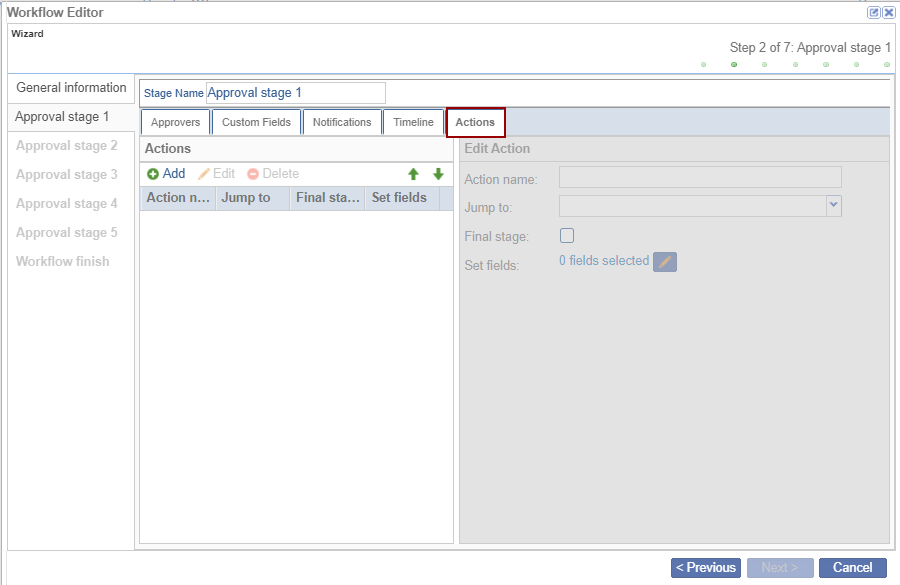Select General information in the sidebar
The width and height of the screenshot is (900, 585).
pos(71,88)
